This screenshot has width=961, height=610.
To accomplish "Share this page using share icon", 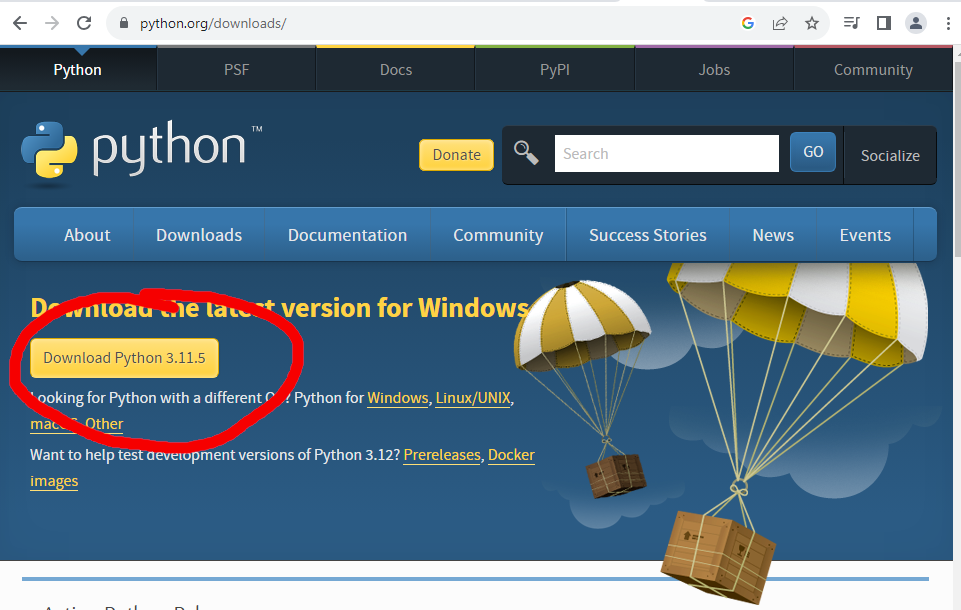I will point(780,23).
